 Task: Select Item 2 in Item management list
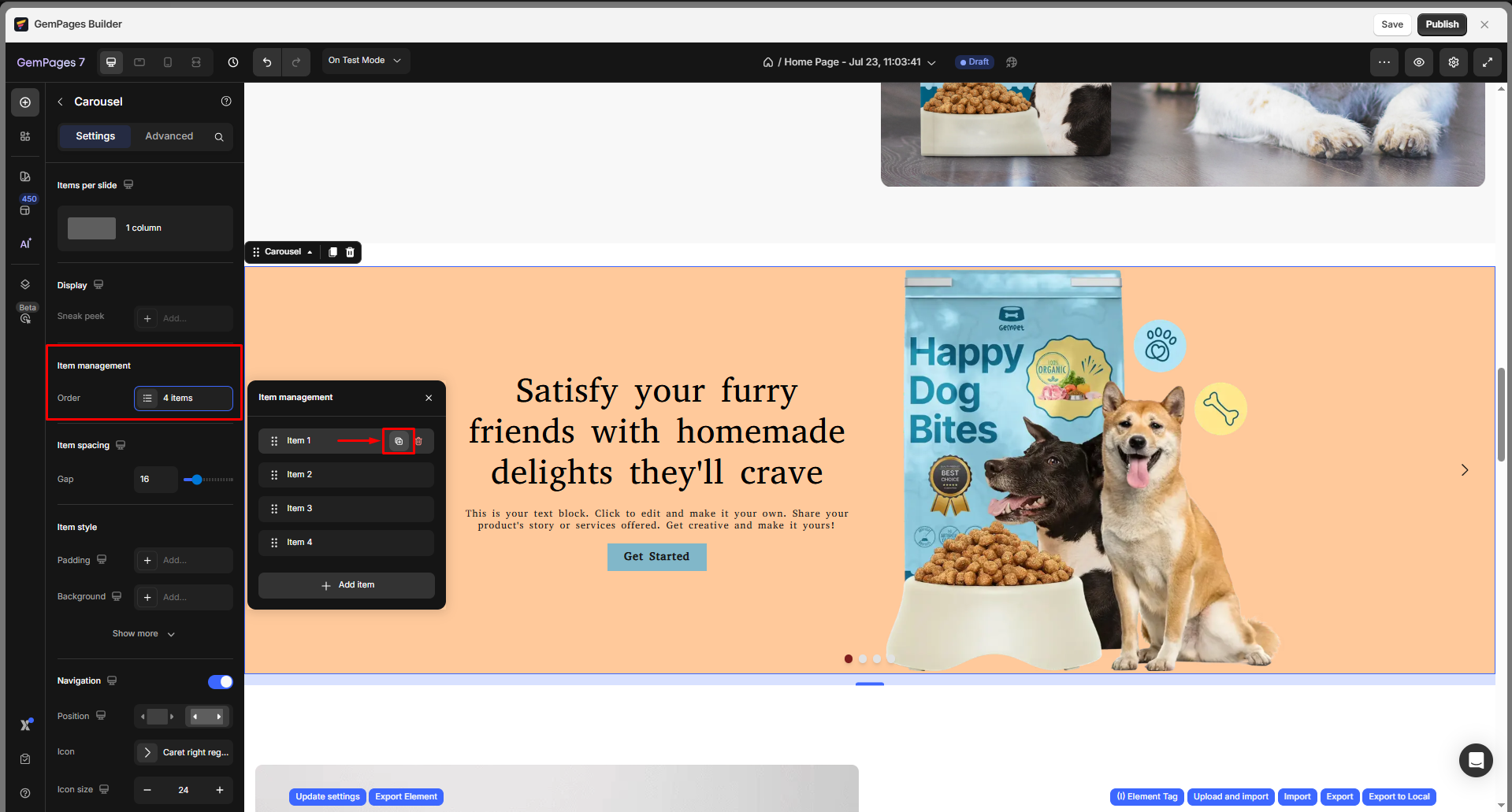(346, 475)
